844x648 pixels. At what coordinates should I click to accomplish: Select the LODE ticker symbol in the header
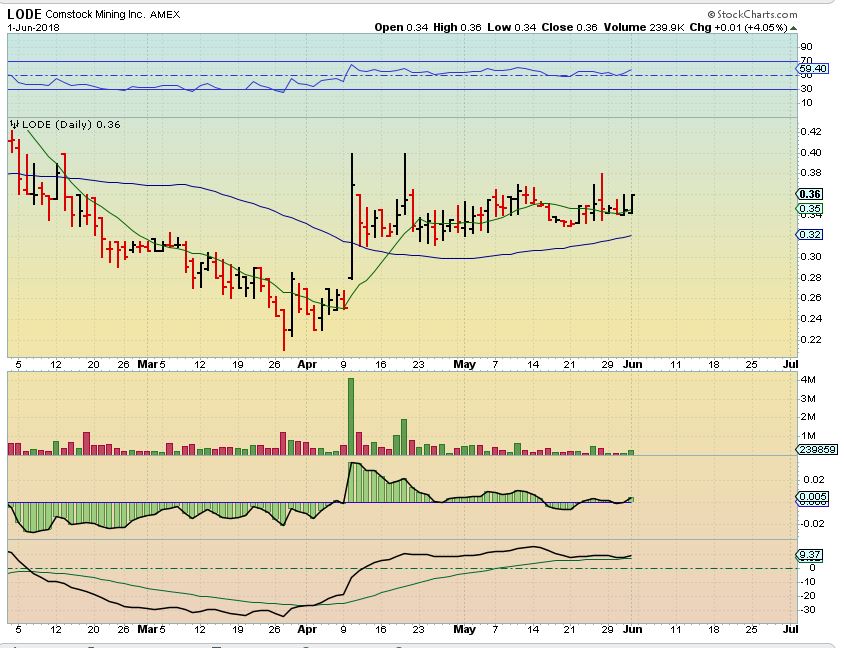click(x=24, y=15)
